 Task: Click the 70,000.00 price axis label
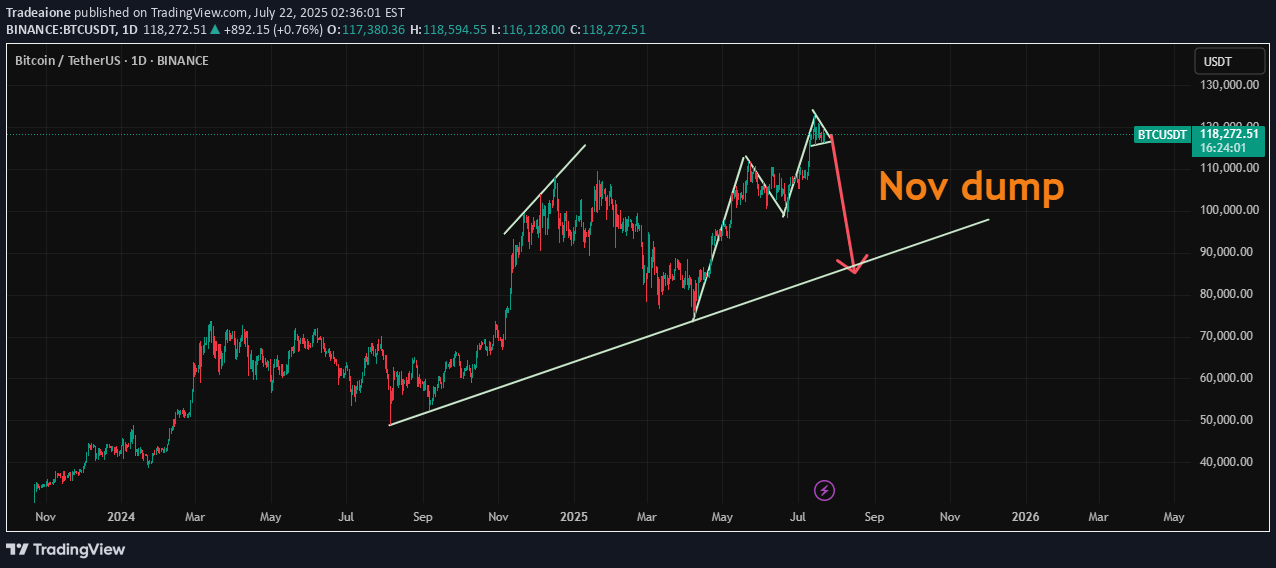click(x=1226, y=336)
